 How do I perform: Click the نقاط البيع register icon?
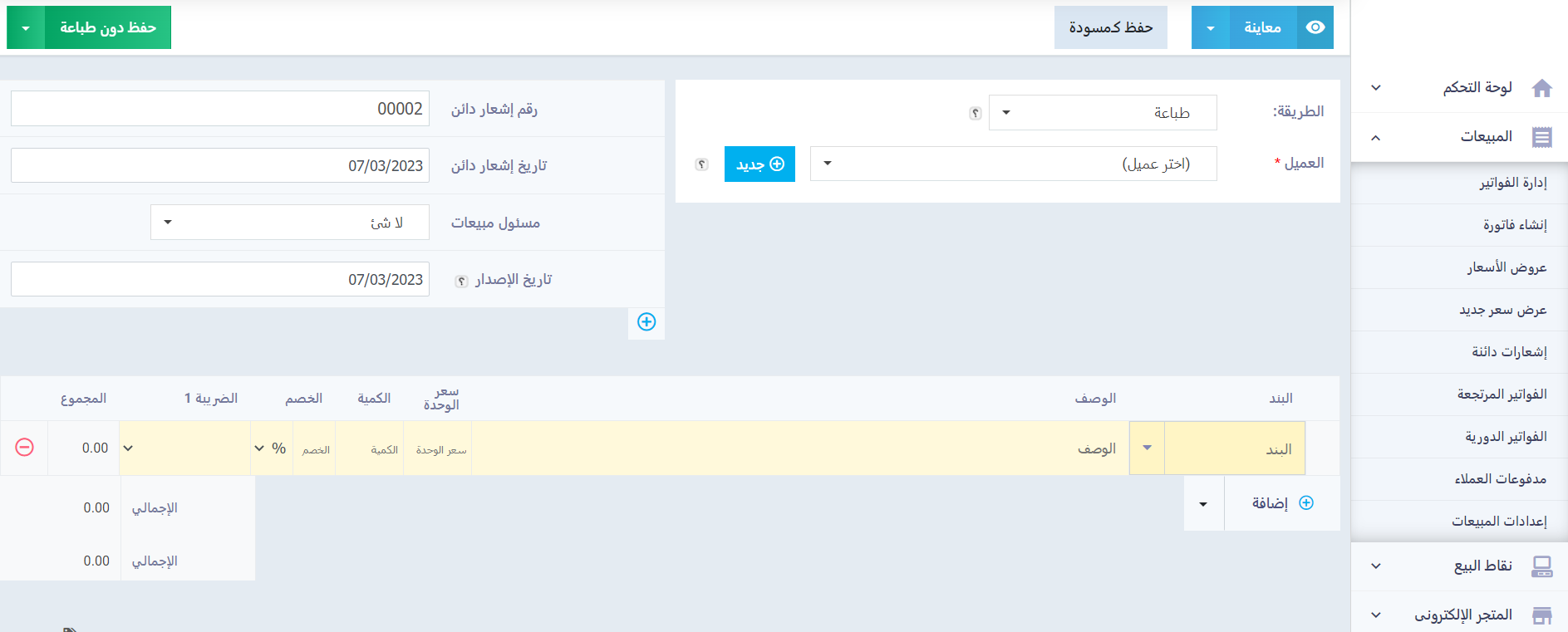pyautogui.click(x=1542, y=566)
